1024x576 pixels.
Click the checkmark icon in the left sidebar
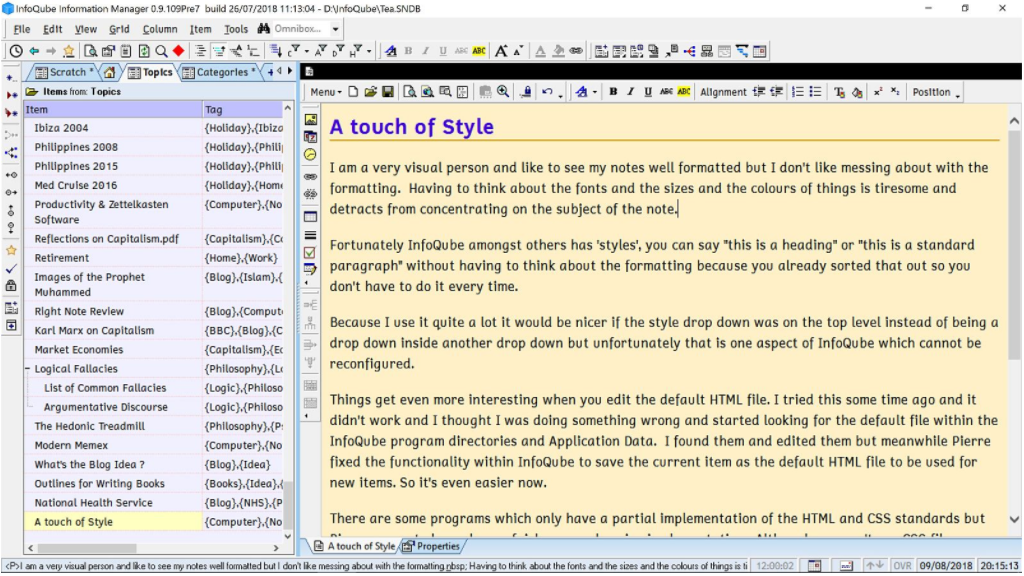(x=11, y=268)
